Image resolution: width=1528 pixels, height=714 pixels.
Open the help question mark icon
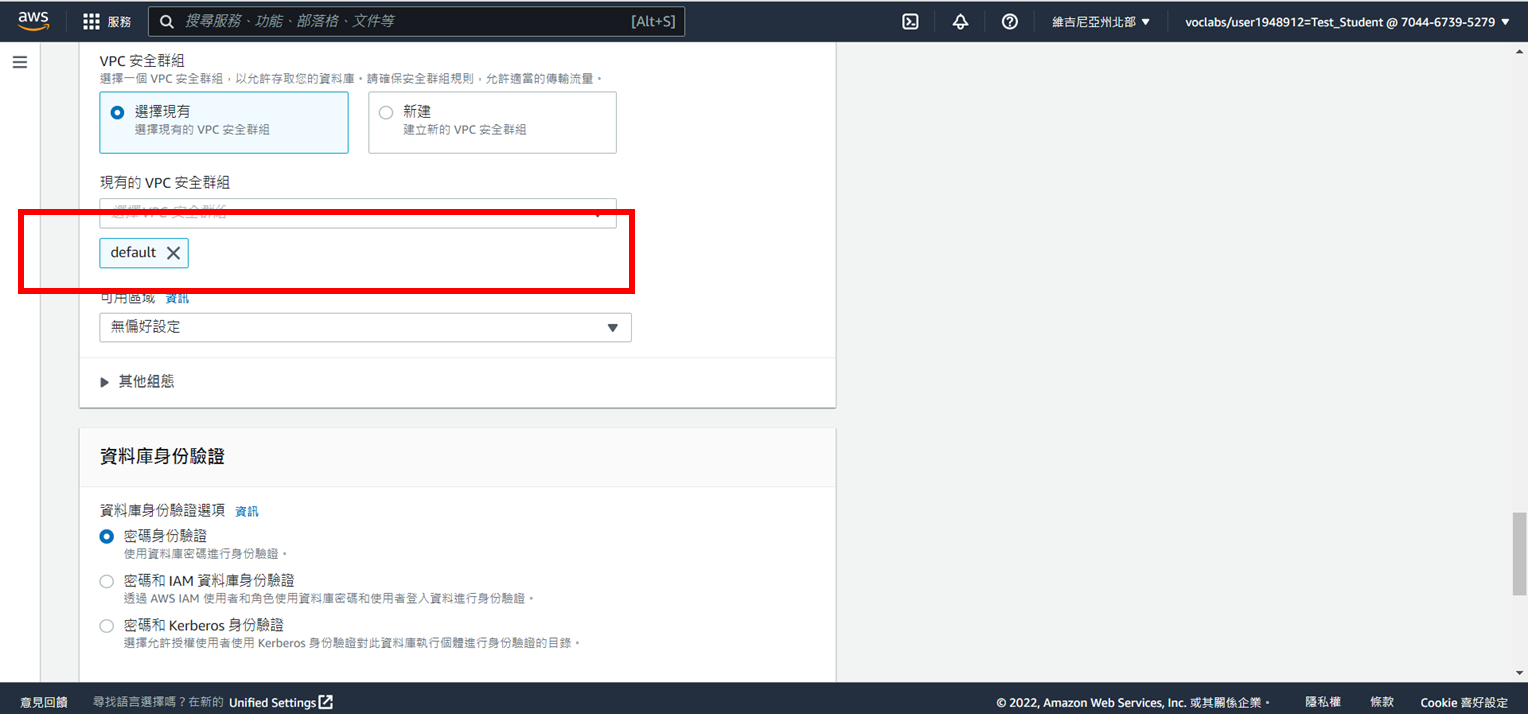(x=1009, y=21)
